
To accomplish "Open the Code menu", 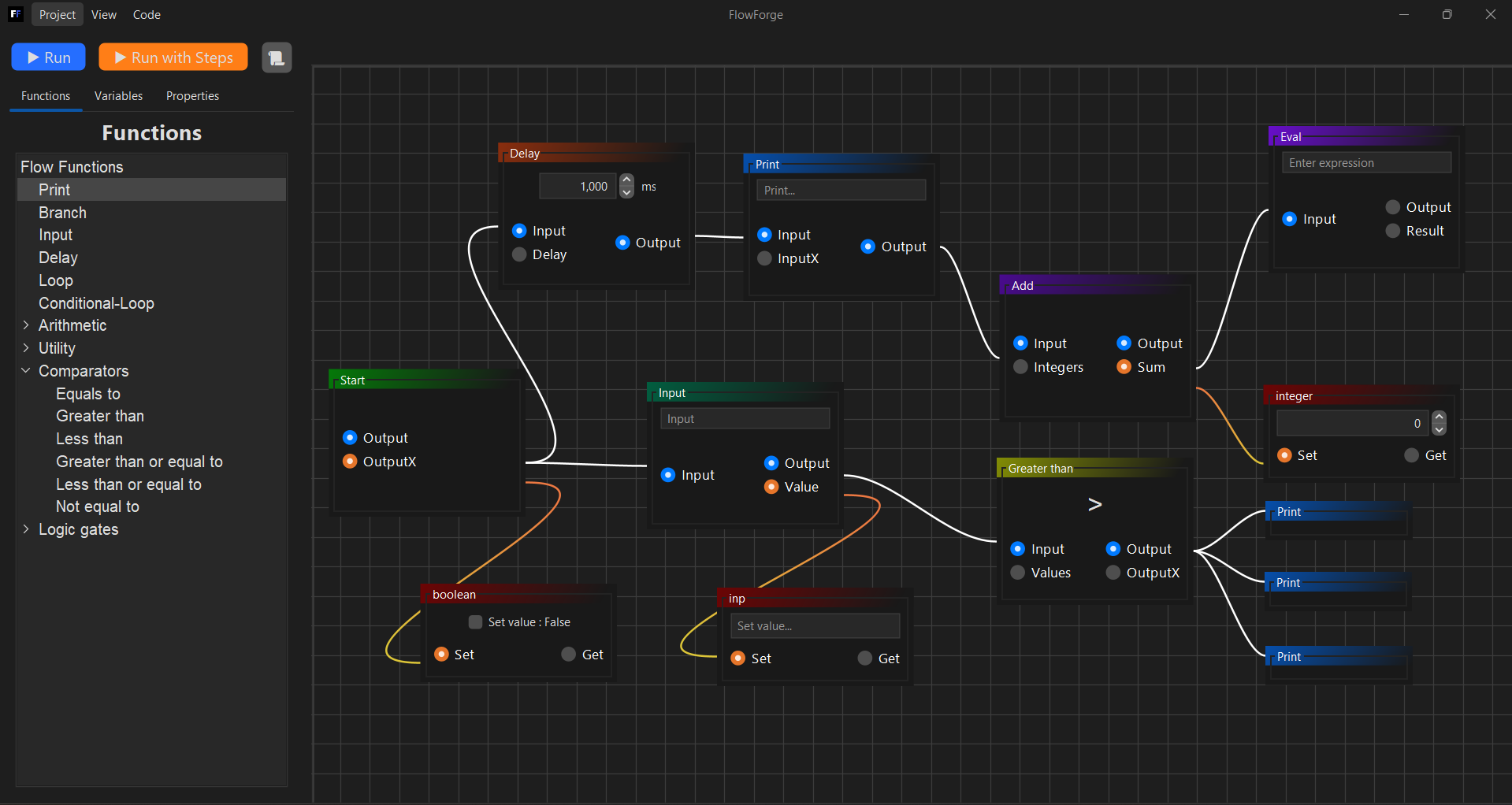I will pos(147,14).
